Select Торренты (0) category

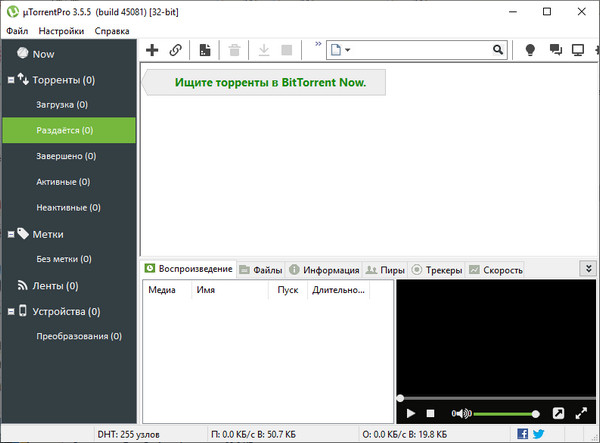[64, 80]
